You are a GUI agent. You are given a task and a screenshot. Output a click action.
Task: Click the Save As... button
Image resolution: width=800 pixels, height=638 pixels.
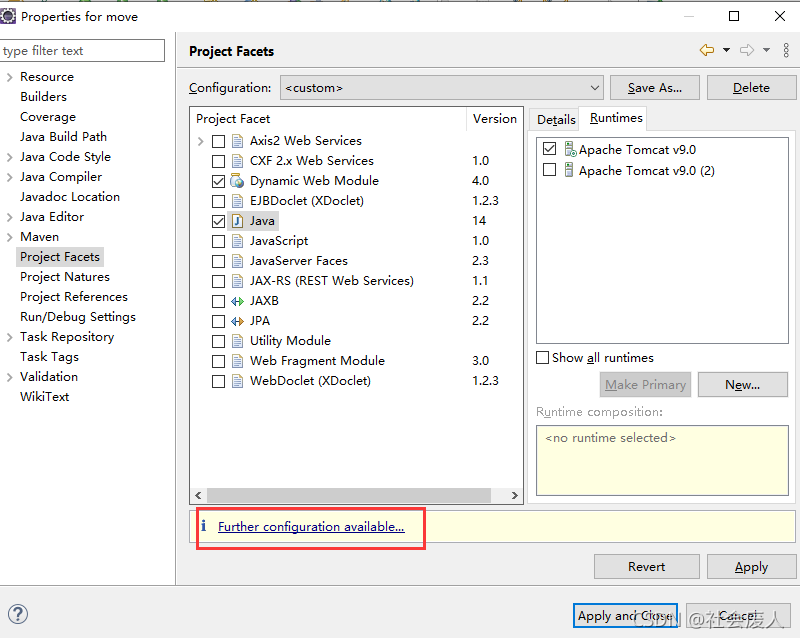coord(655,88)
